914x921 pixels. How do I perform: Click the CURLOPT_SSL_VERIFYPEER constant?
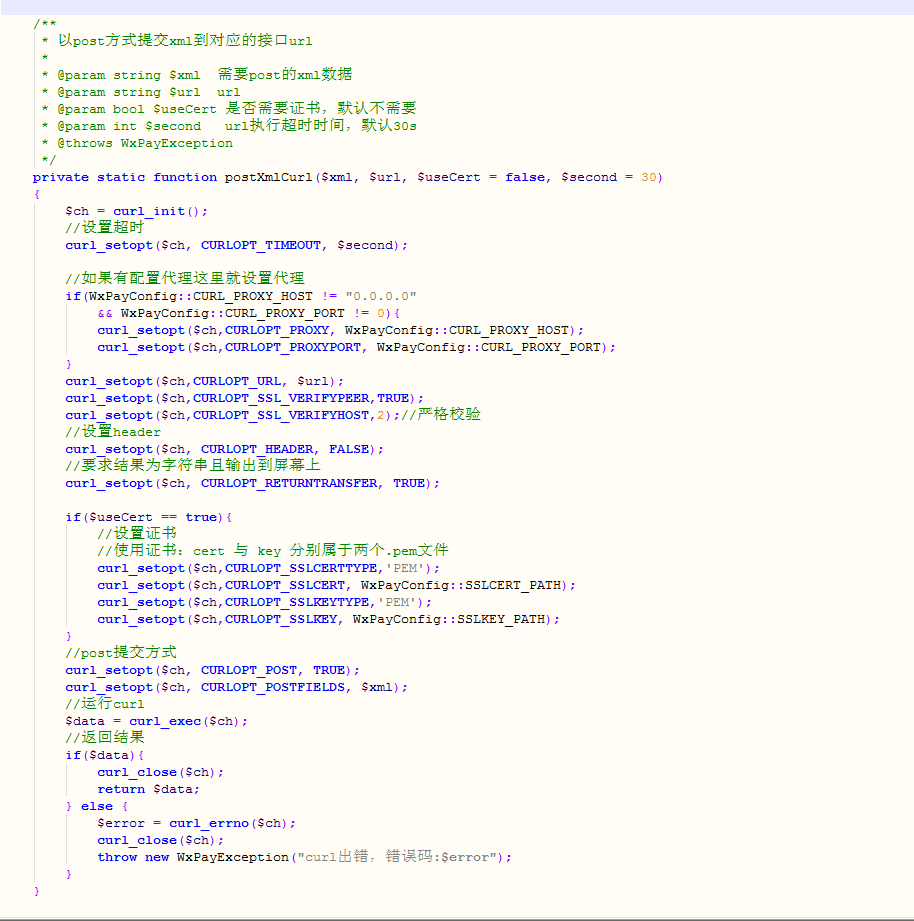pos(281,398)
